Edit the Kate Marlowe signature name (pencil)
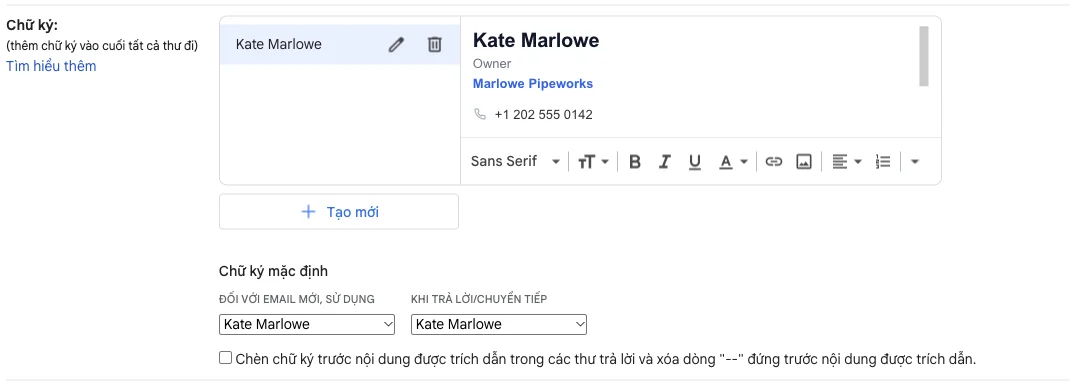 pyautogui.click(x=396, y=45)
